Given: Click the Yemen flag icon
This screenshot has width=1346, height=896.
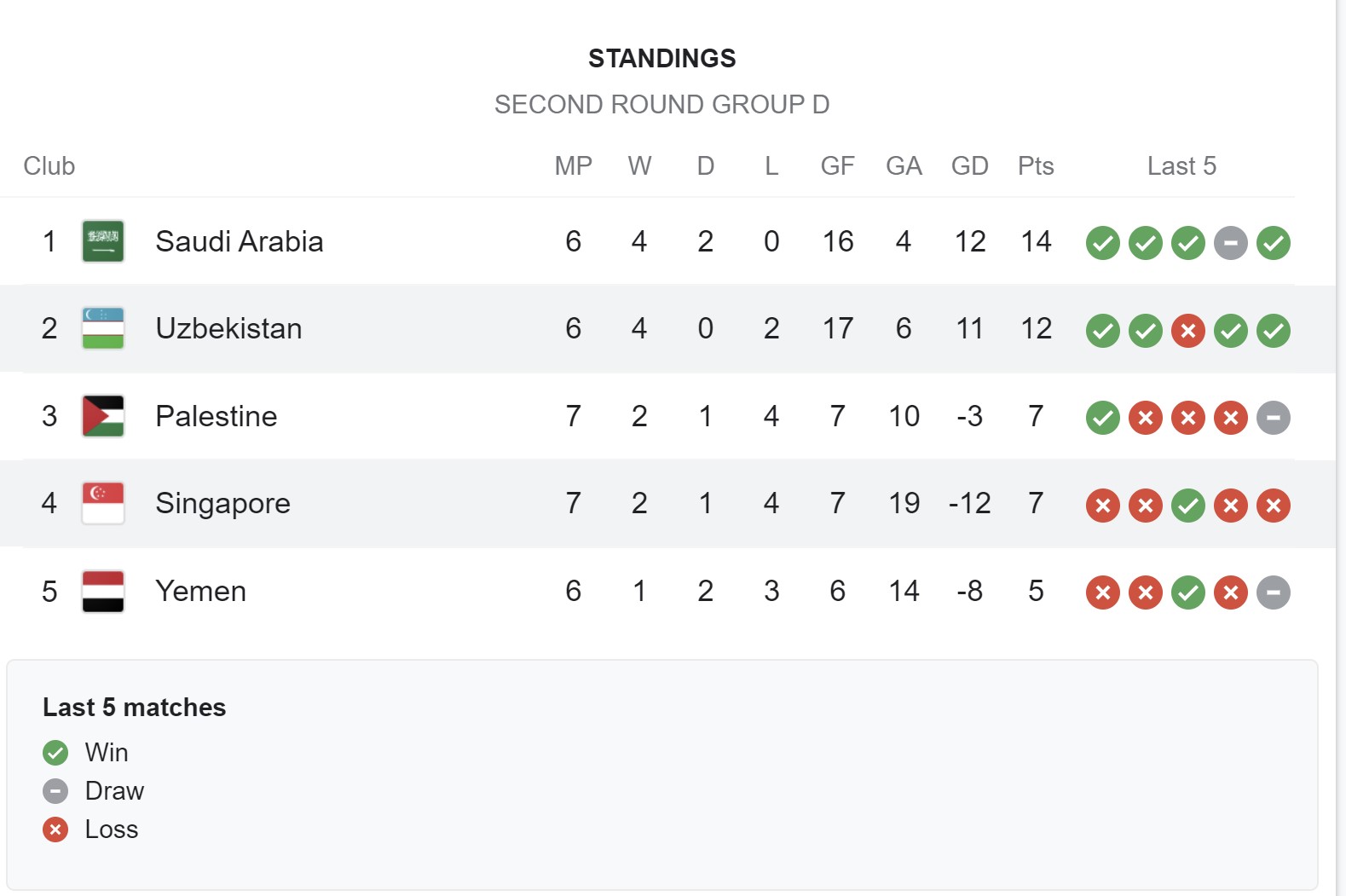Looking at the screenshot, I should coord(103,591).
